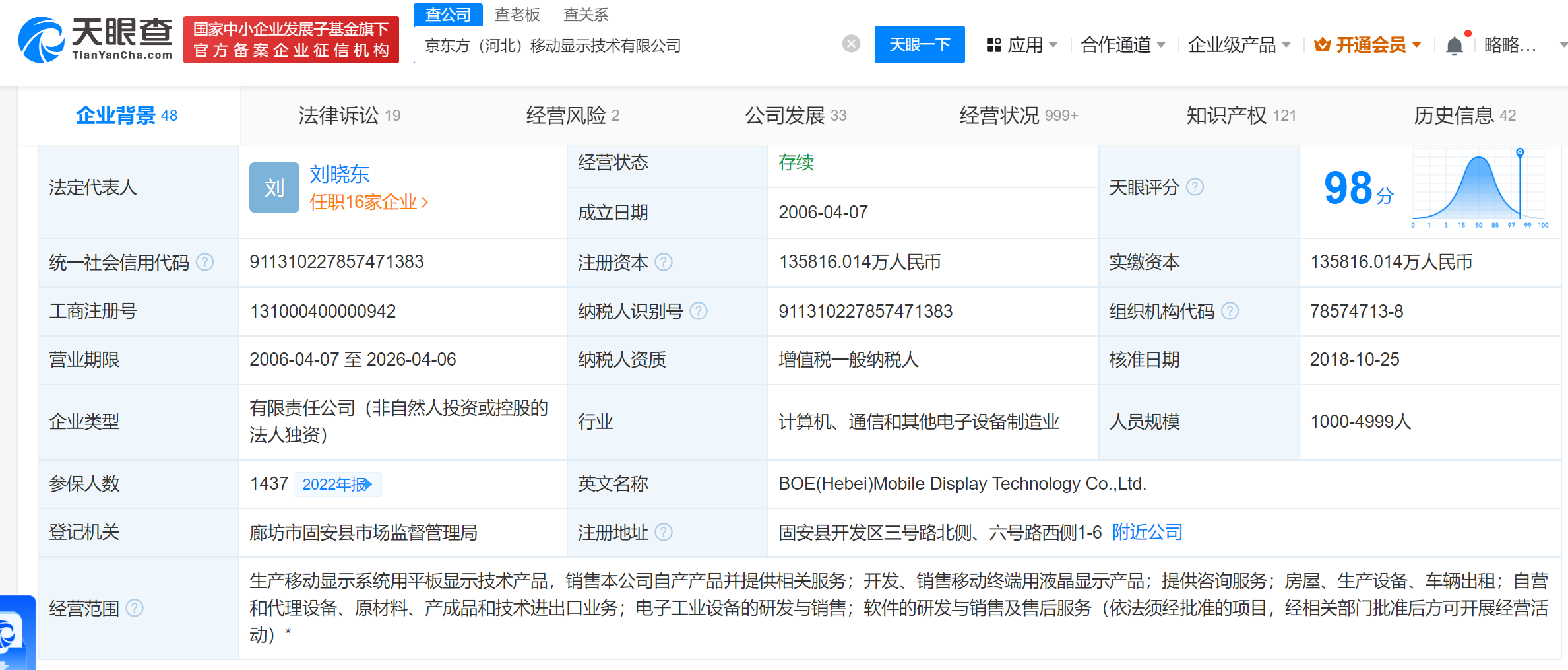
Task: Expand 任职16家企业 link
Action: [369, 202]
